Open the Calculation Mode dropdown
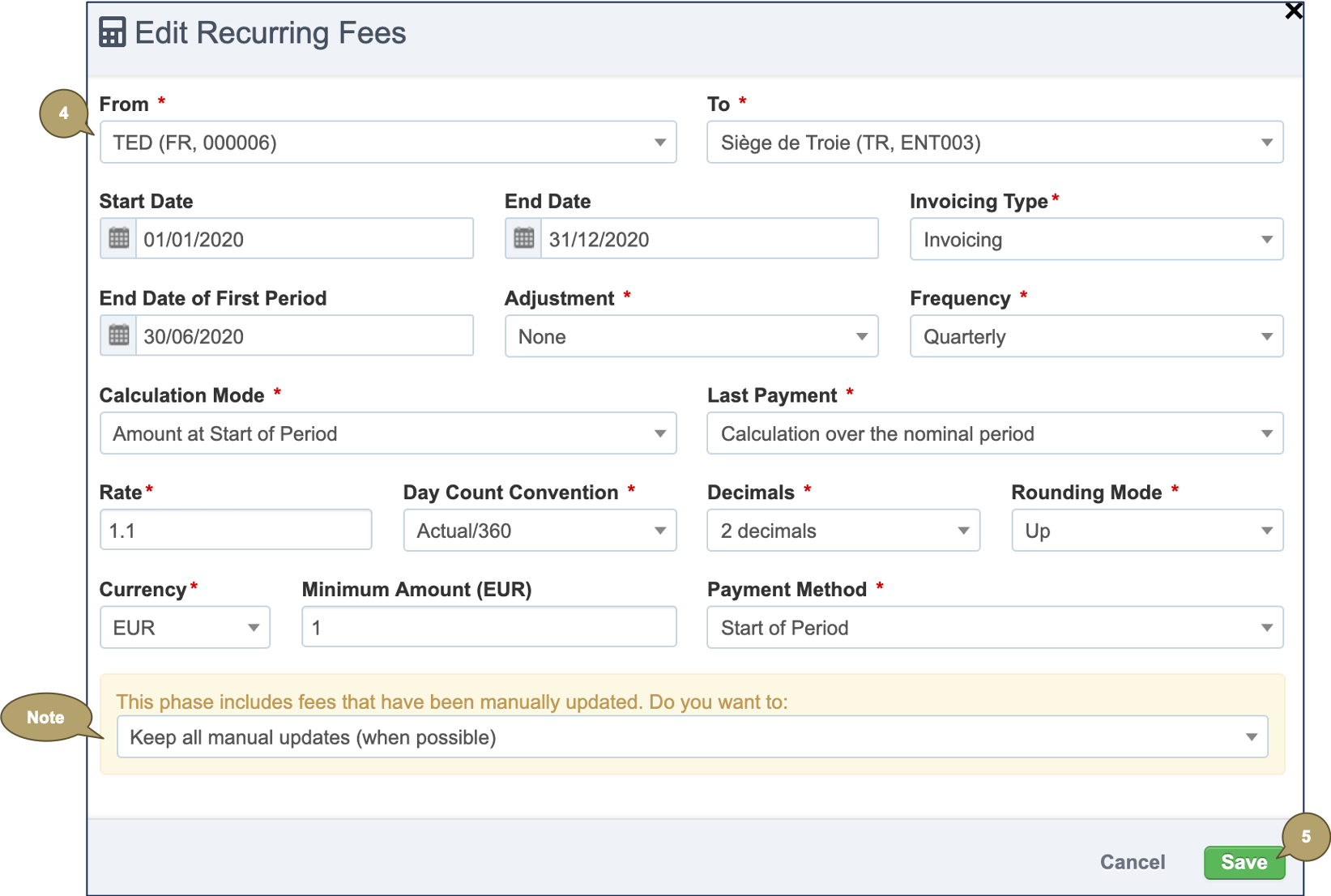 387,434
